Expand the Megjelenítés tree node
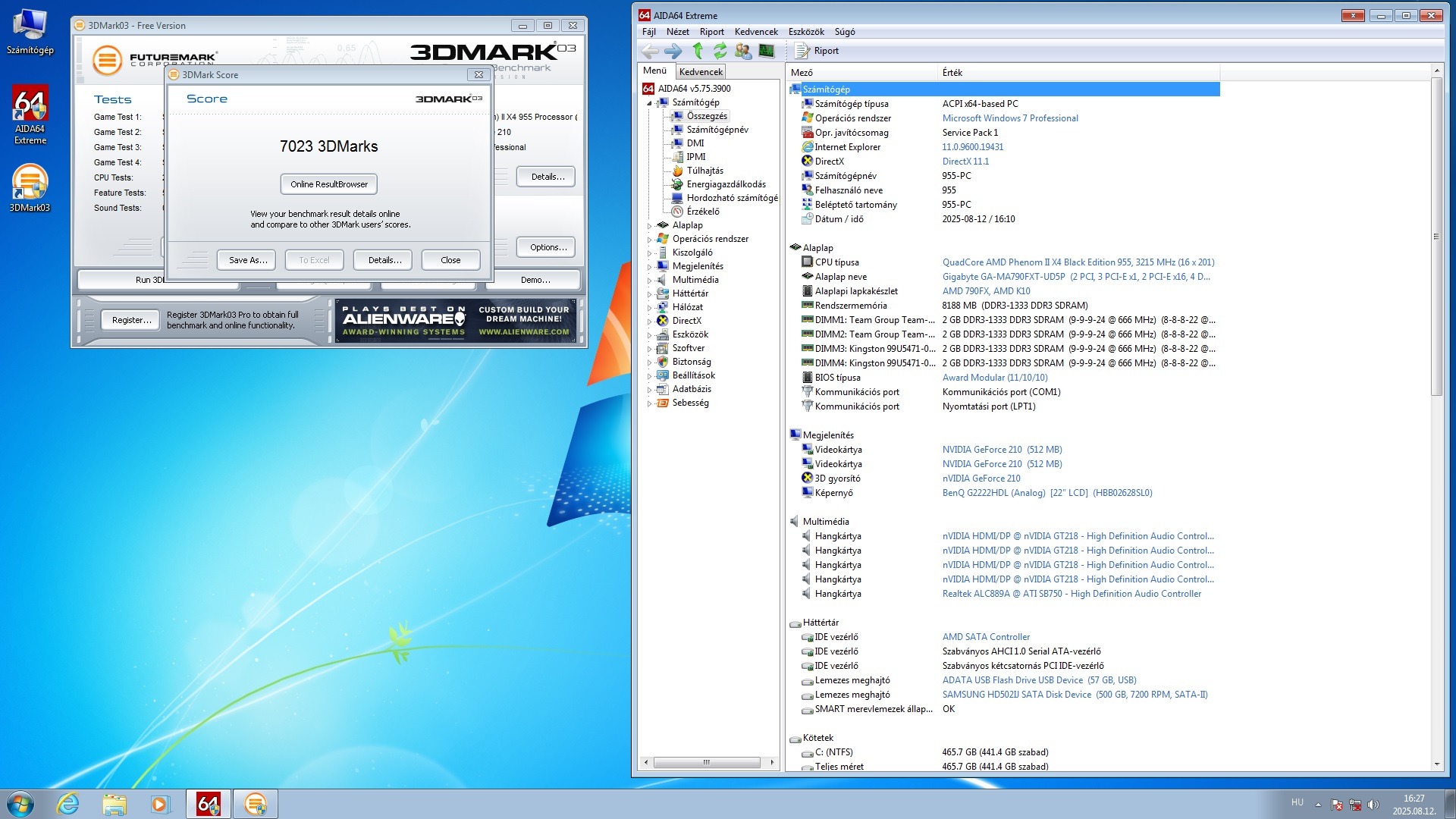The height and width of the screenshot is (819, 1456). (650, 267)
